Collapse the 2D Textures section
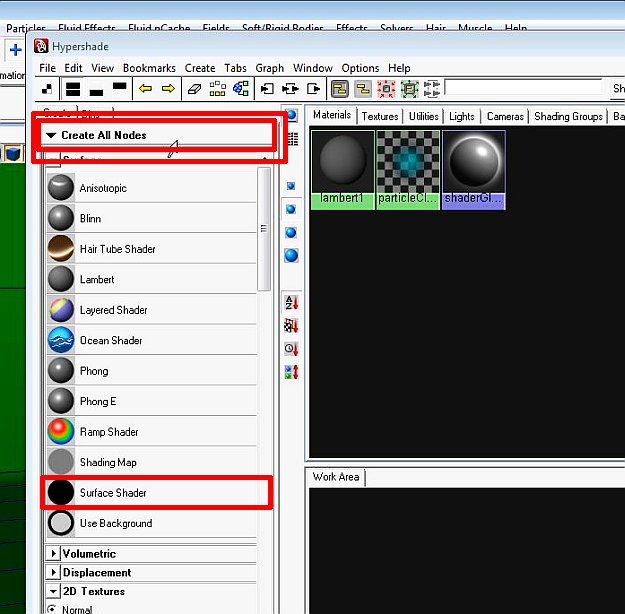 point(53,591)
